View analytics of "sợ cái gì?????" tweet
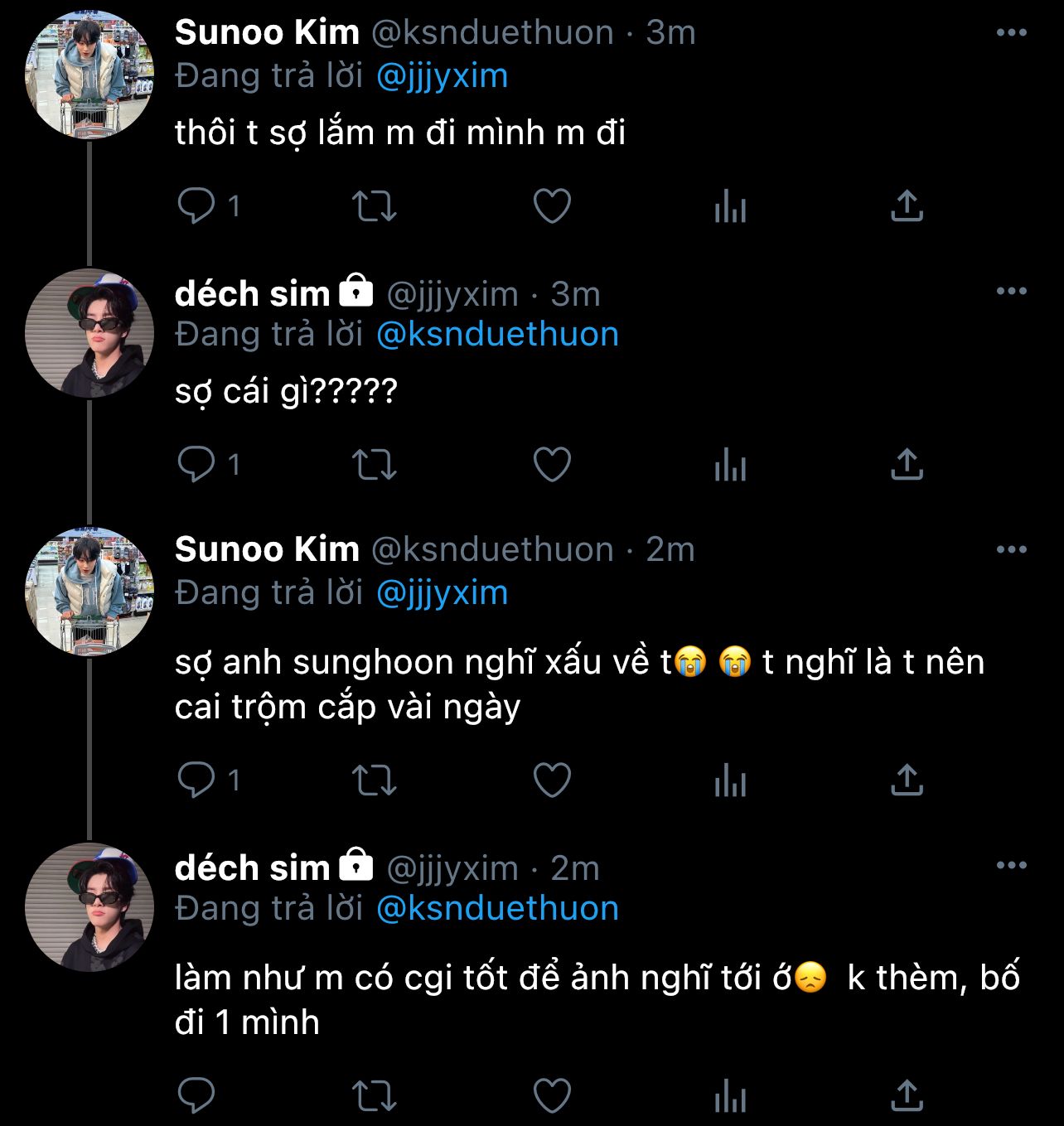Image resolution: width=1064 pixels, height=1126 pixels. [730, 464]
